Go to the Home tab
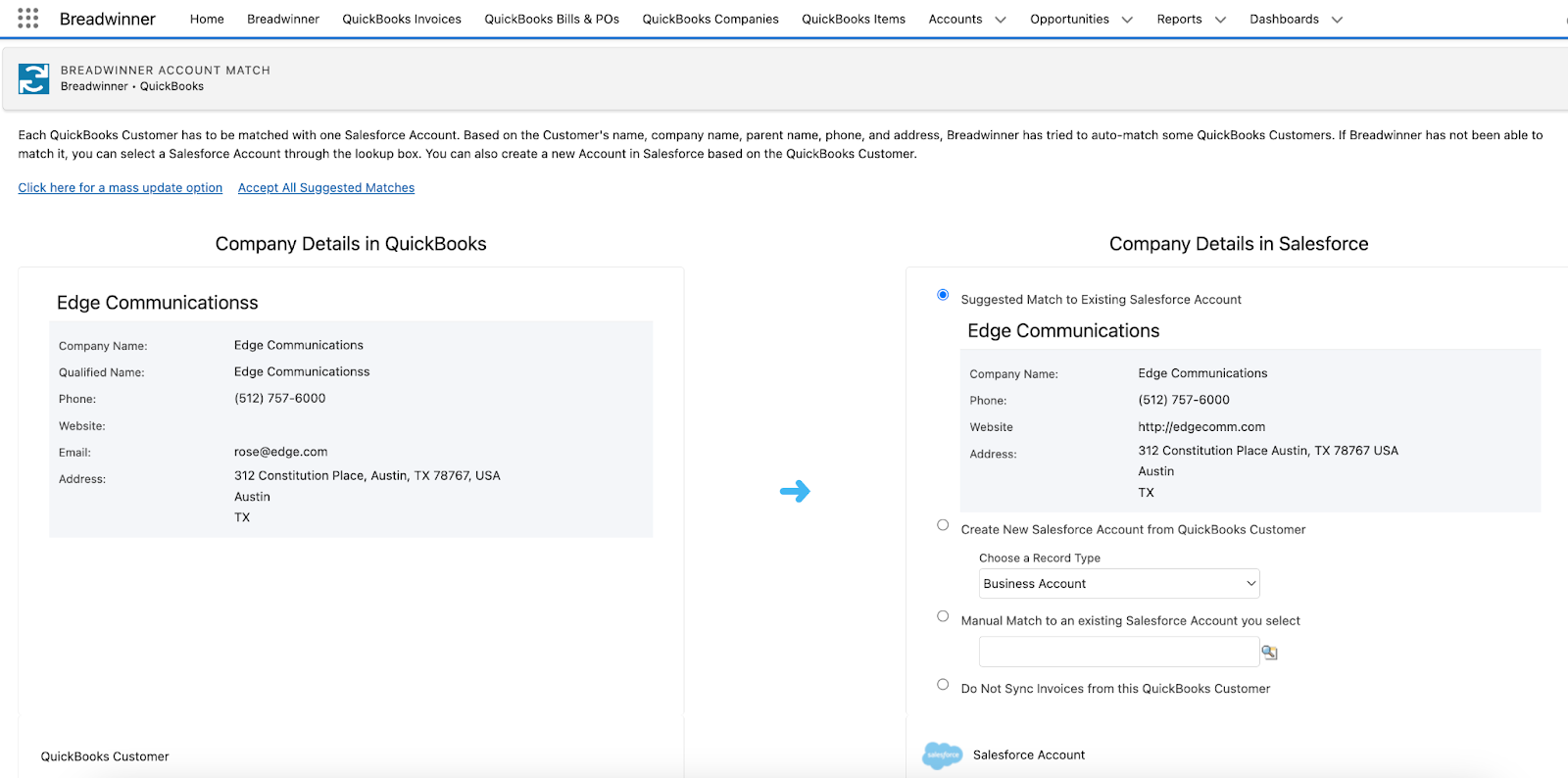1568x778 pixels. [207, 19]
